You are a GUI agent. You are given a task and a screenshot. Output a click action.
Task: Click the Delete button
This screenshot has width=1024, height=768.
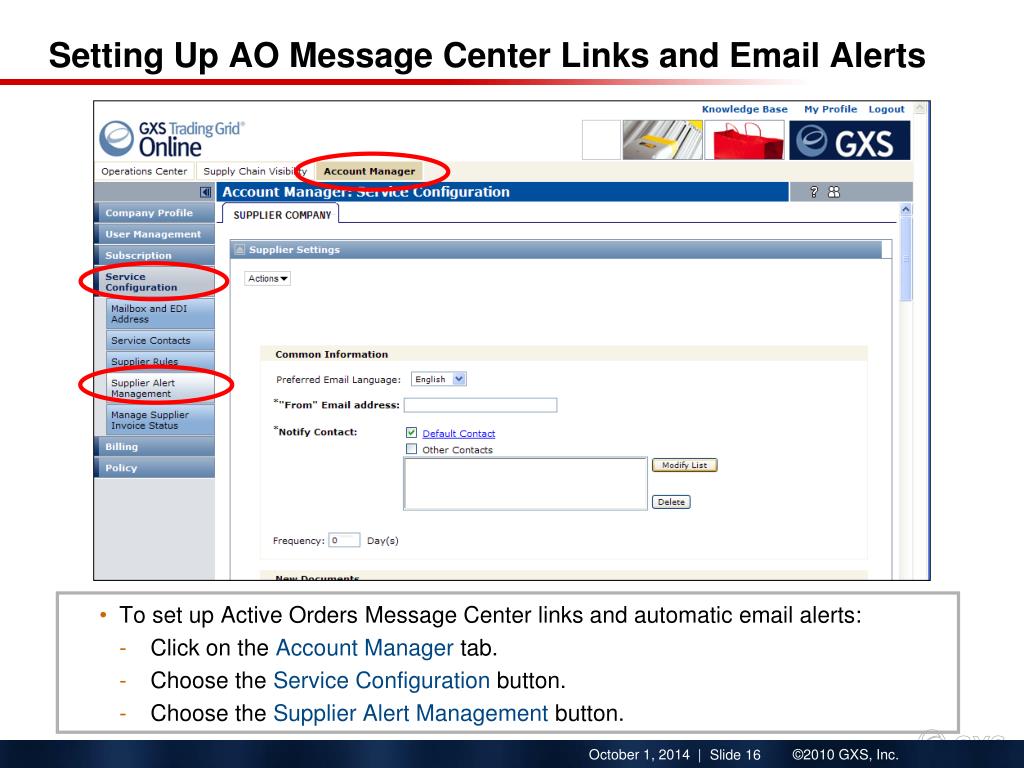coord(671,502)
